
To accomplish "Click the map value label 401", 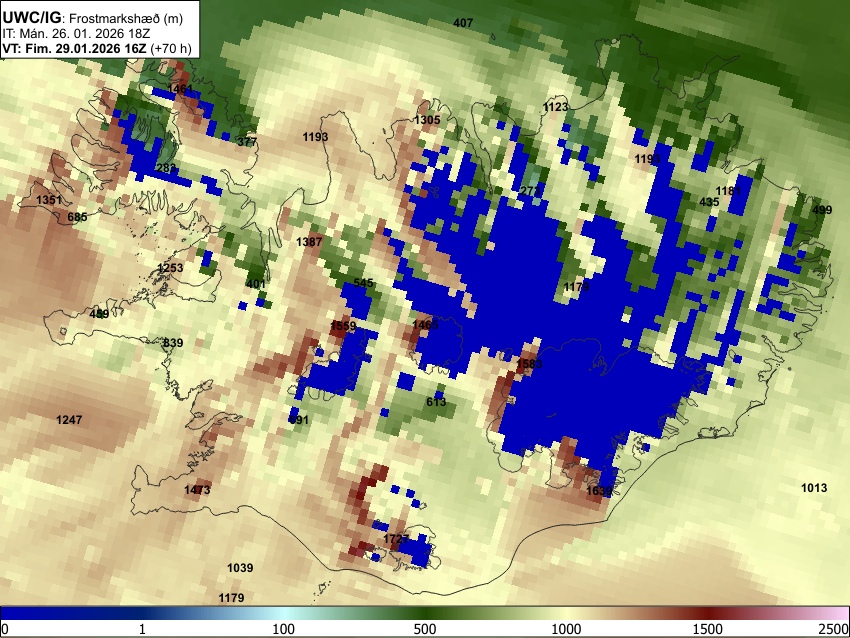I will 256,284.
